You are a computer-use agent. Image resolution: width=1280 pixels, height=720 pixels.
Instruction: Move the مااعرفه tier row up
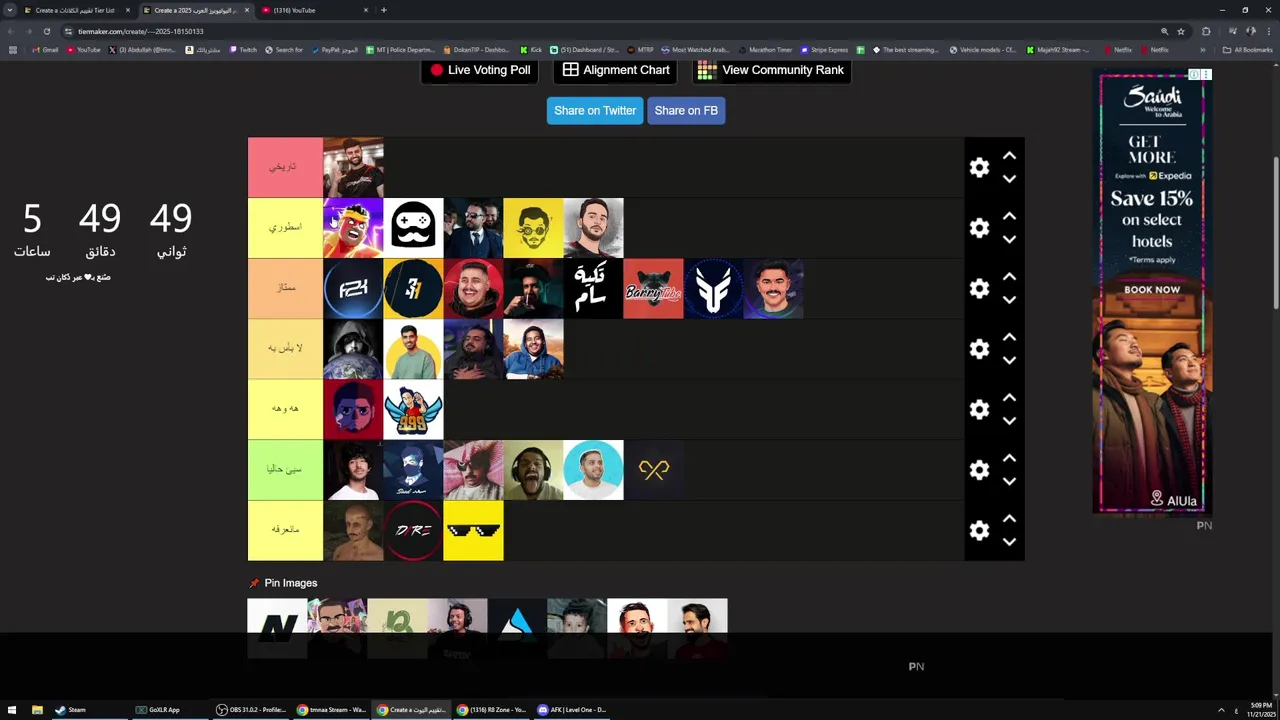click(1009, 518)
